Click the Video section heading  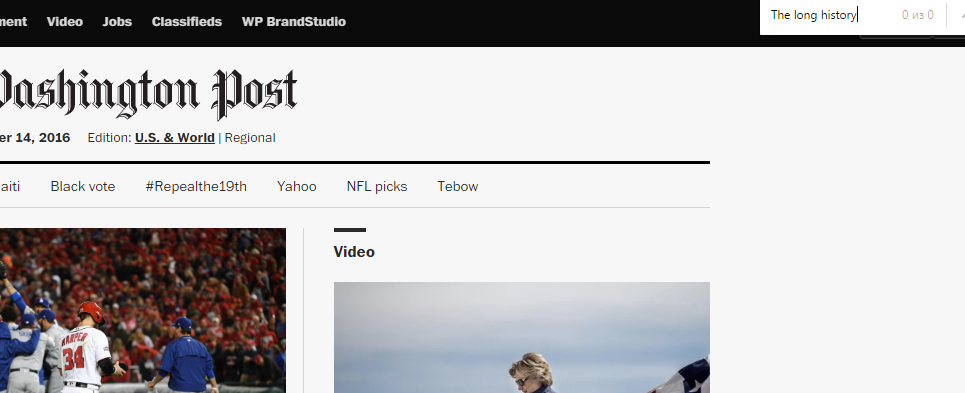point(354,252)
